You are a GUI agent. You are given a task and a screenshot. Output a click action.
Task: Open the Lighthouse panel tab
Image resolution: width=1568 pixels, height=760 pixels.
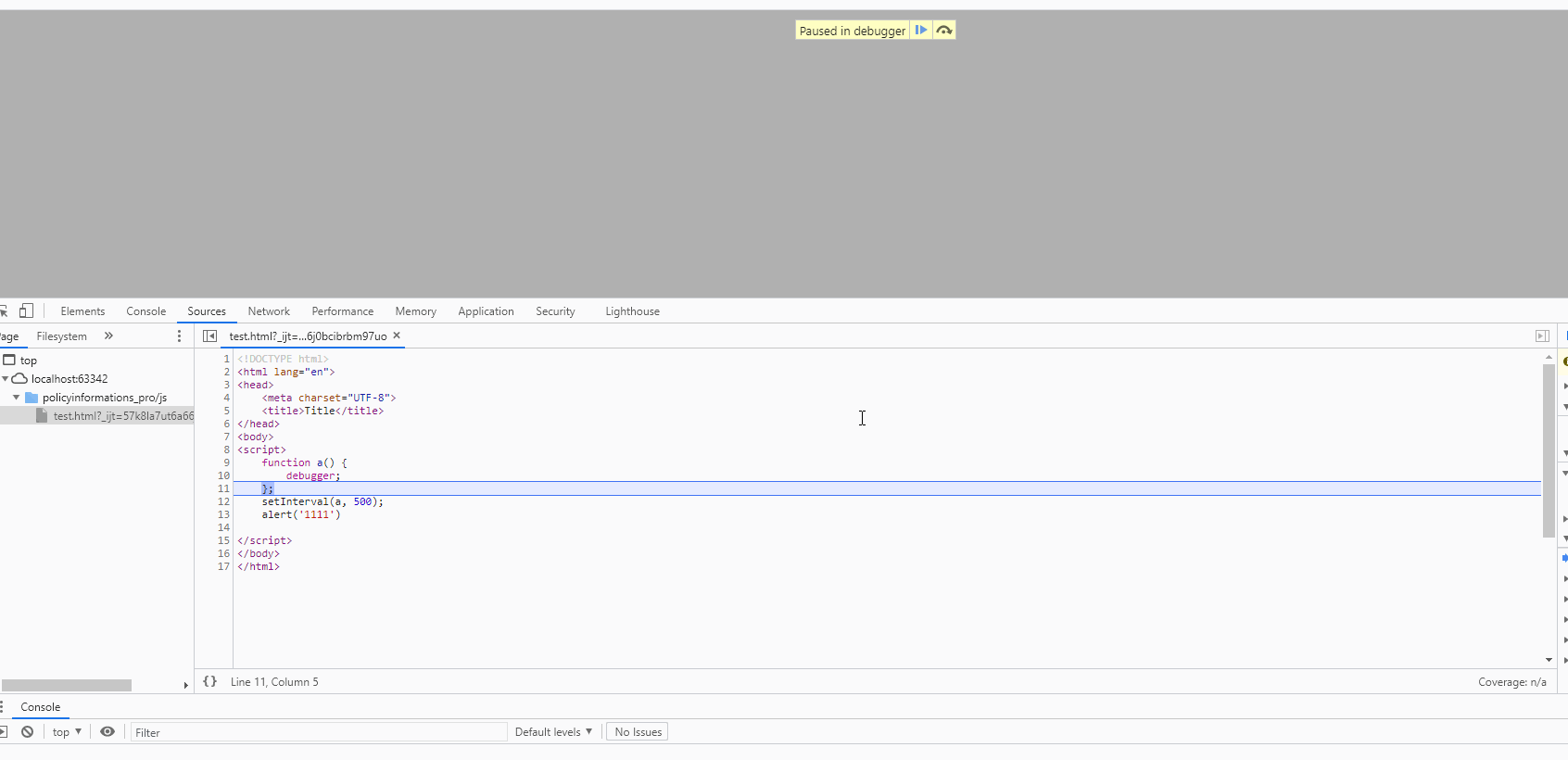pyautogui.click(x=632, y=311)
